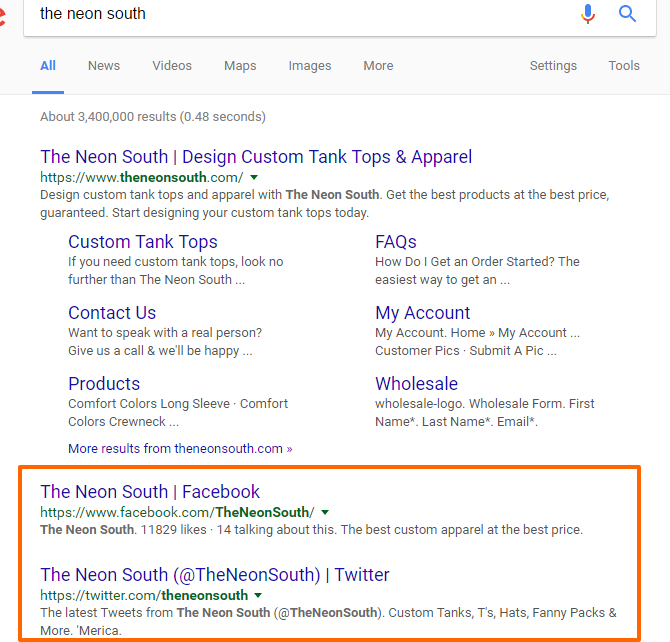The image size is (670, 642).
Task: Expand dropdown arrow next to theneonsouth.com URL
Action: tap(254, 177)
